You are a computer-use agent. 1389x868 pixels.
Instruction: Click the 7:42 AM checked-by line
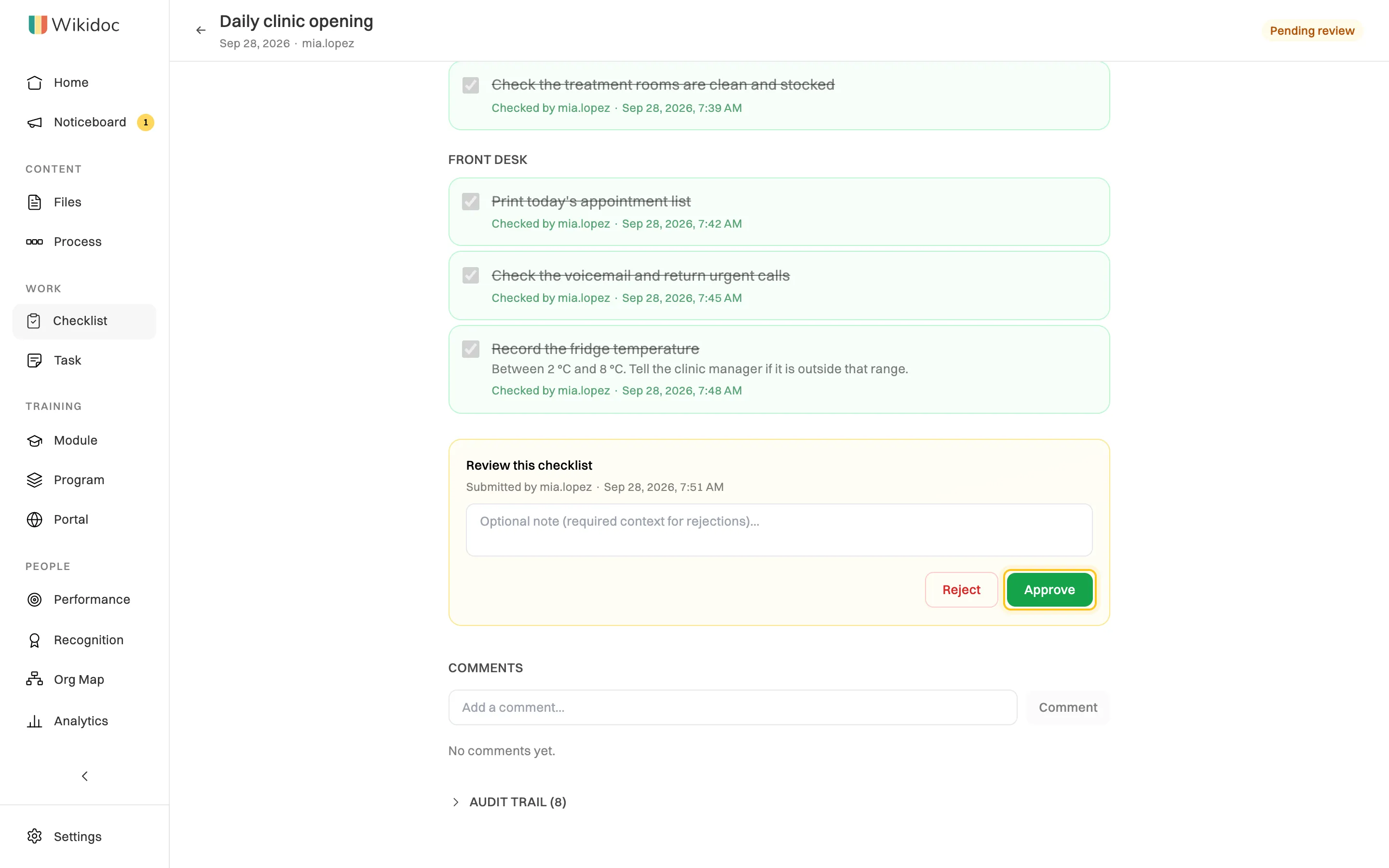pyautogui.click(x=616, y=224)
